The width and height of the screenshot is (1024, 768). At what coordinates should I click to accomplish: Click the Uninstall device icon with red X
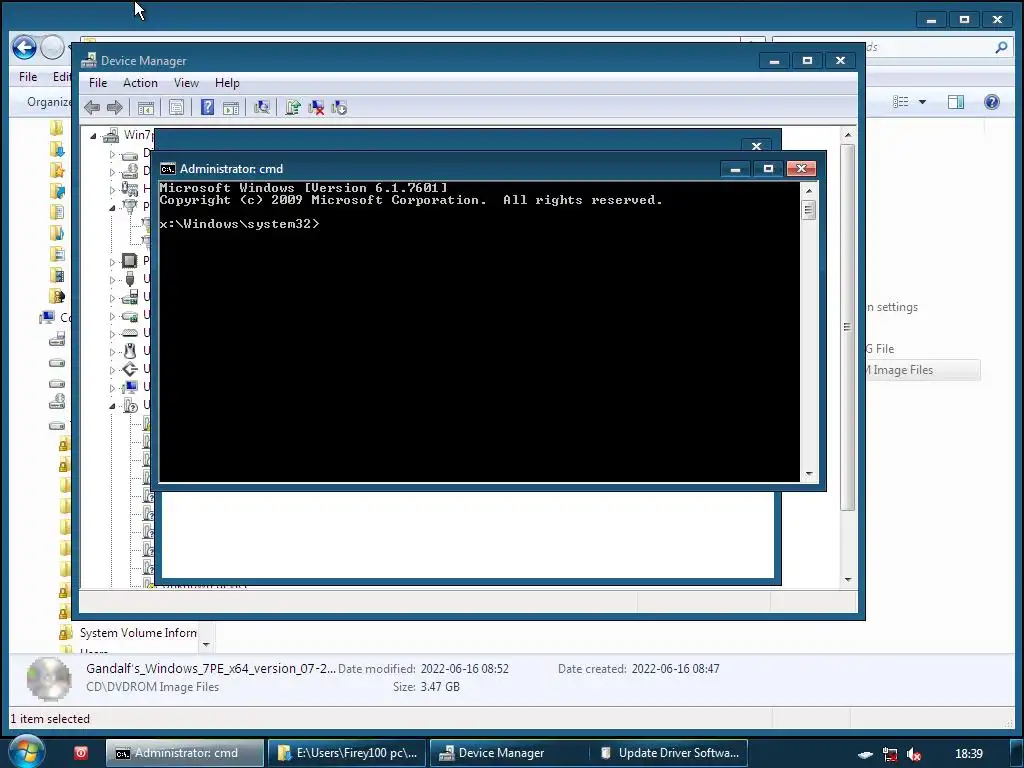point(316,108)
